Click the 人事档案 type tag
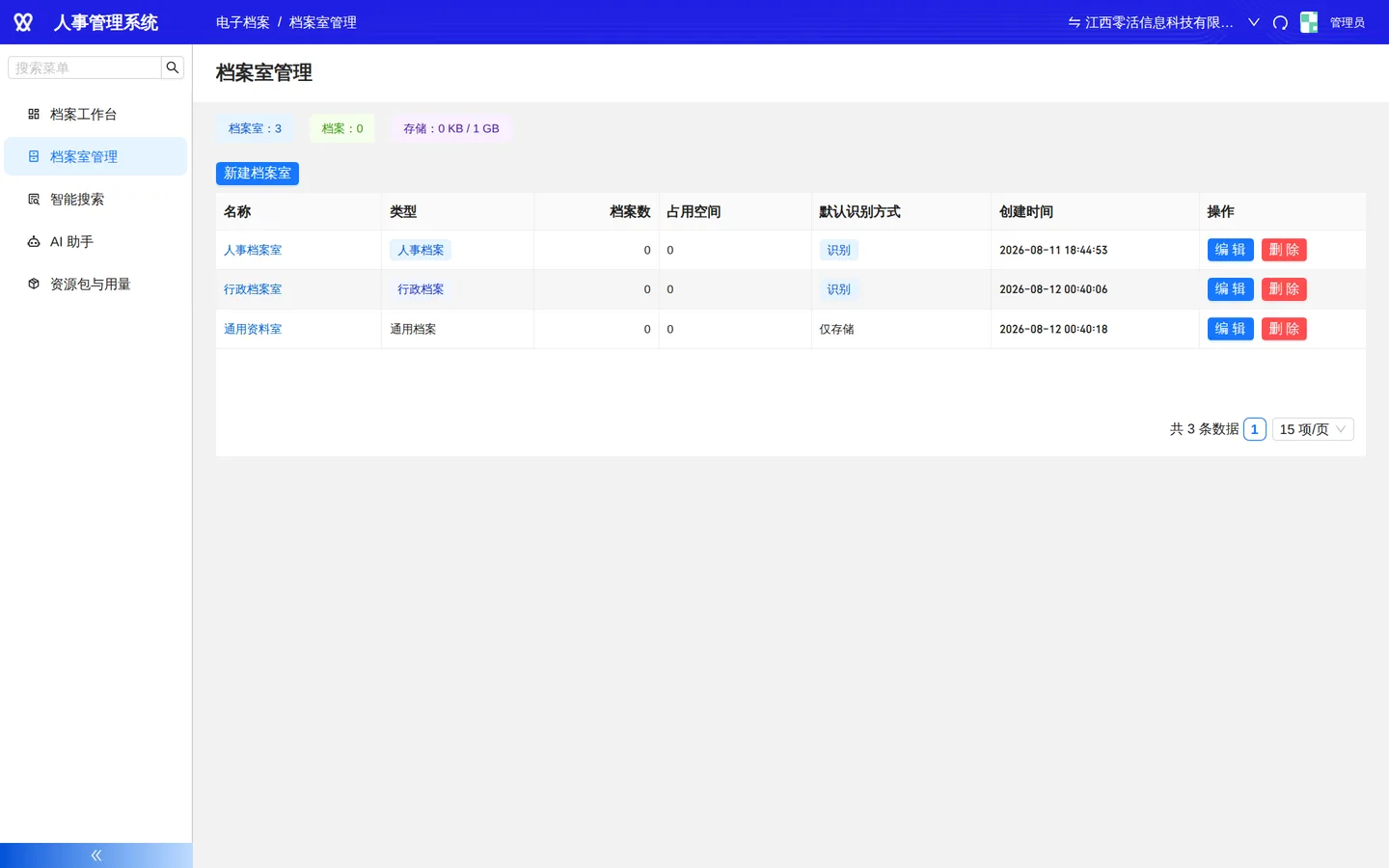Screen dimensions: 1389x868 coord(421,250)
